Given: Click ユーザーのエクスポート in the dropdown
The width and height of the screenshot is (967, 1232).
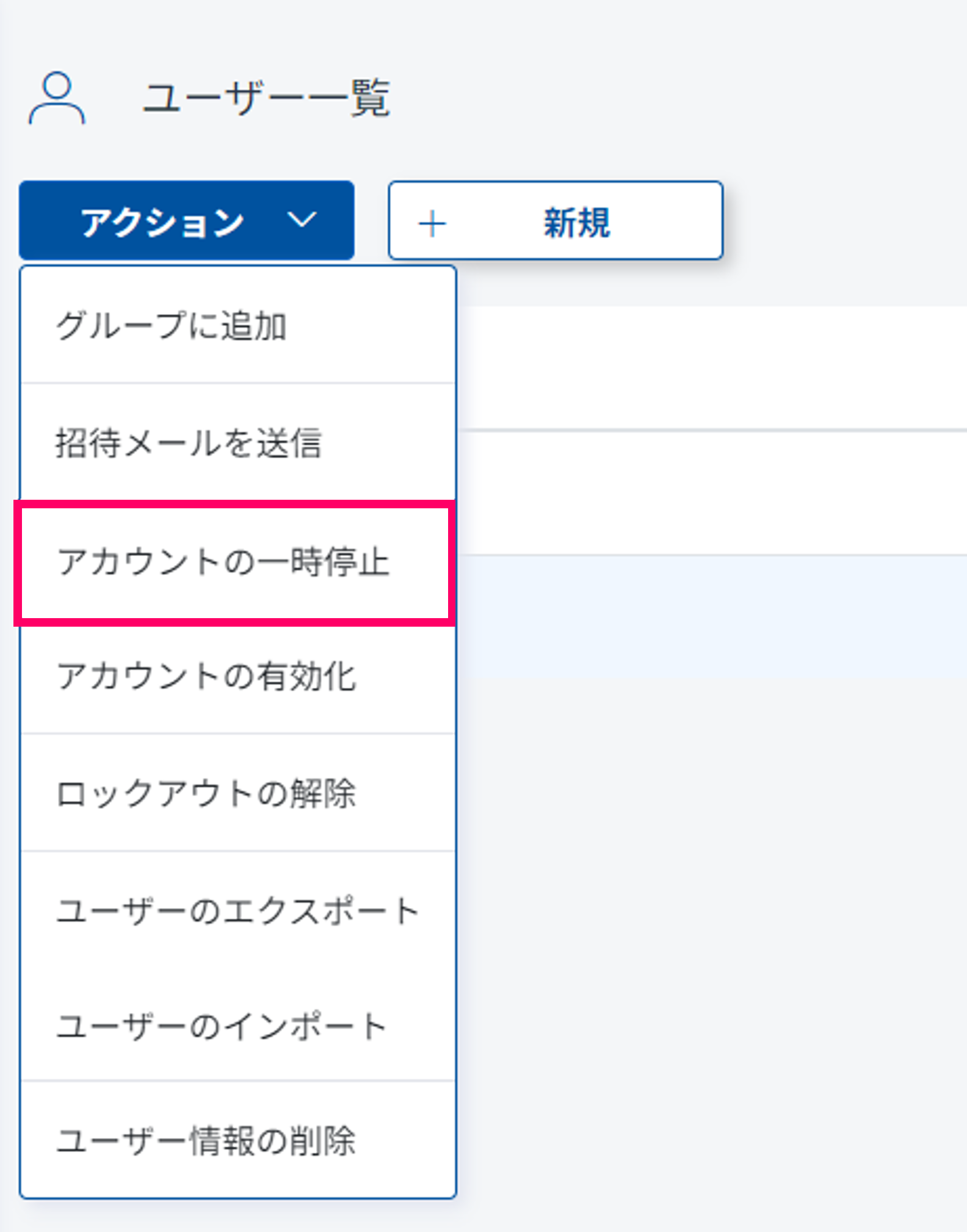Looking at the screenshot, I should (x=237, y=911).
